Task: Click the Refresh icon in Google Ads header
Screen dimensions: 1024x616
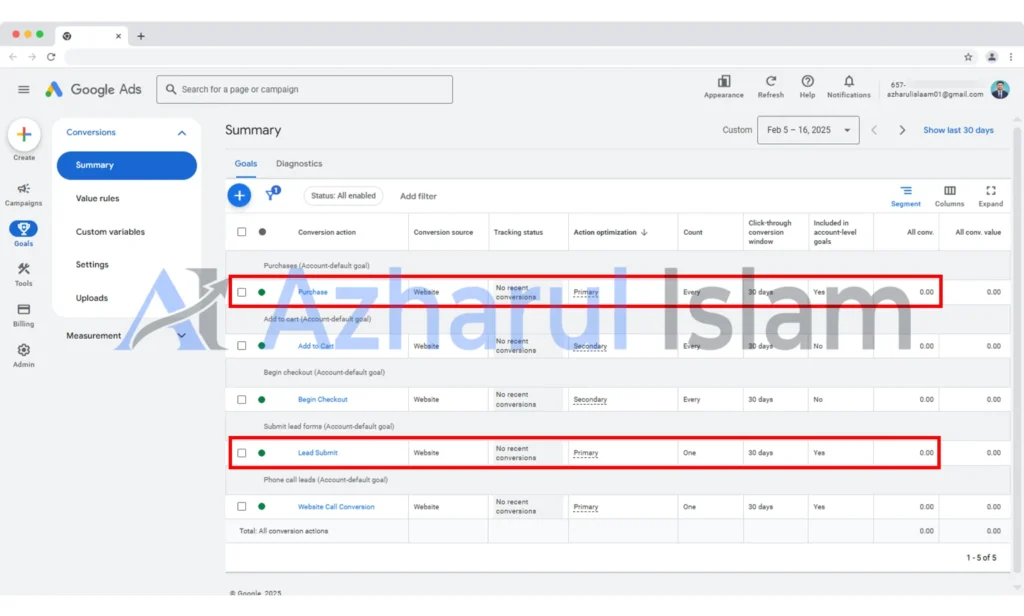Action: (771, 82)
